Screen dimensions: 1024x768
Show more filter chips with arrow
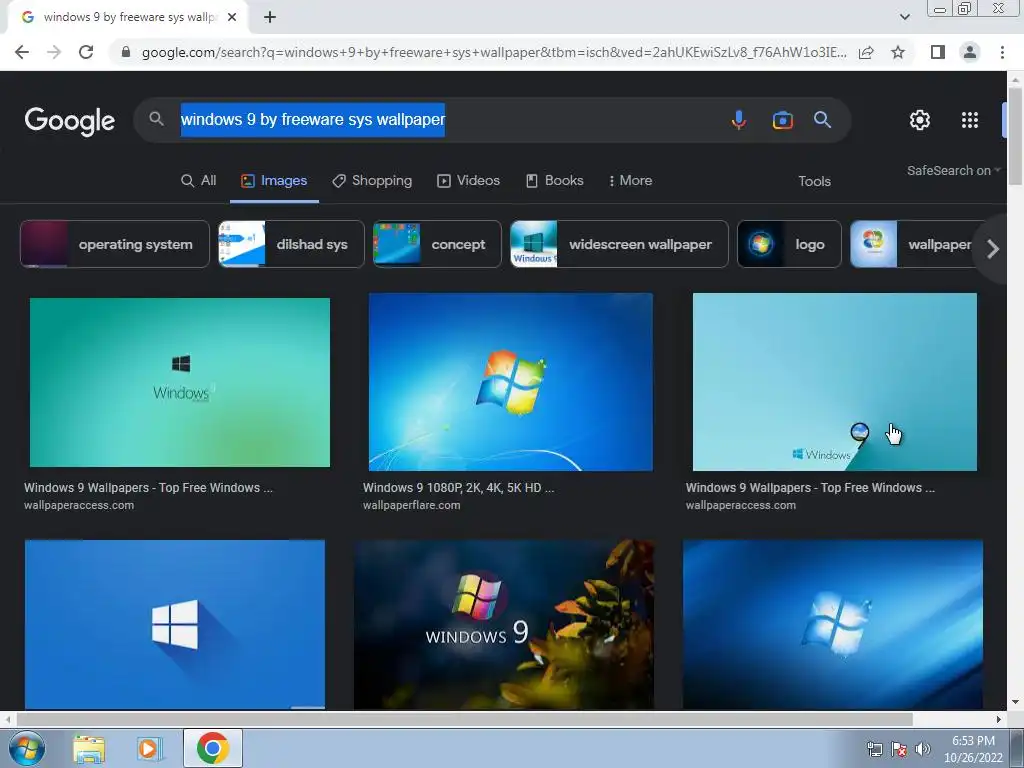pos(993,249)
